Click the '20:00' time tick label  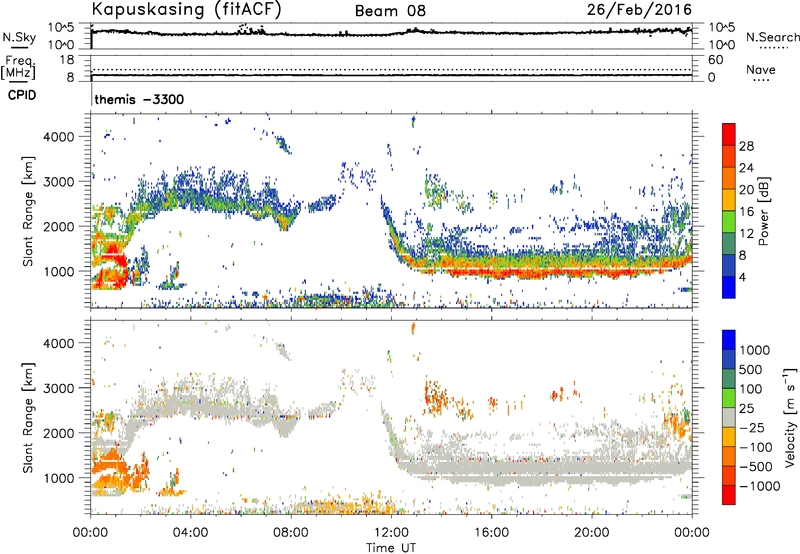tap(591, 533)
